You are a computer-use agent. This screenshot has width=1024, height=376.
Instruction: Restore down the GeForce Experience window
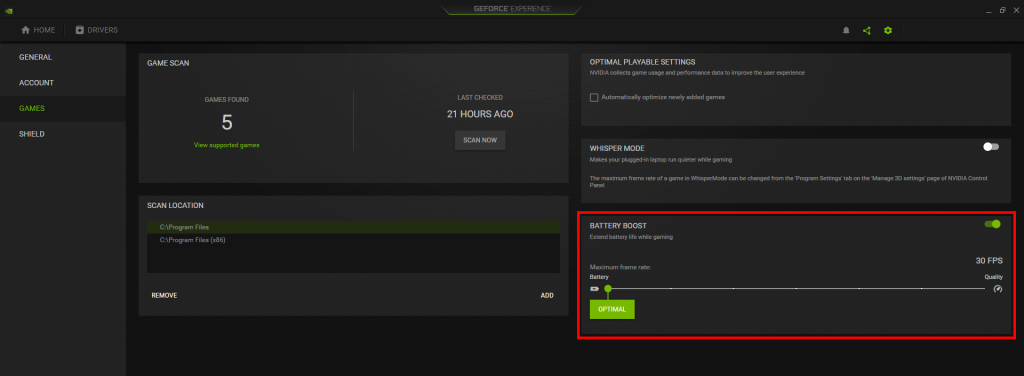coord(1002,10)
